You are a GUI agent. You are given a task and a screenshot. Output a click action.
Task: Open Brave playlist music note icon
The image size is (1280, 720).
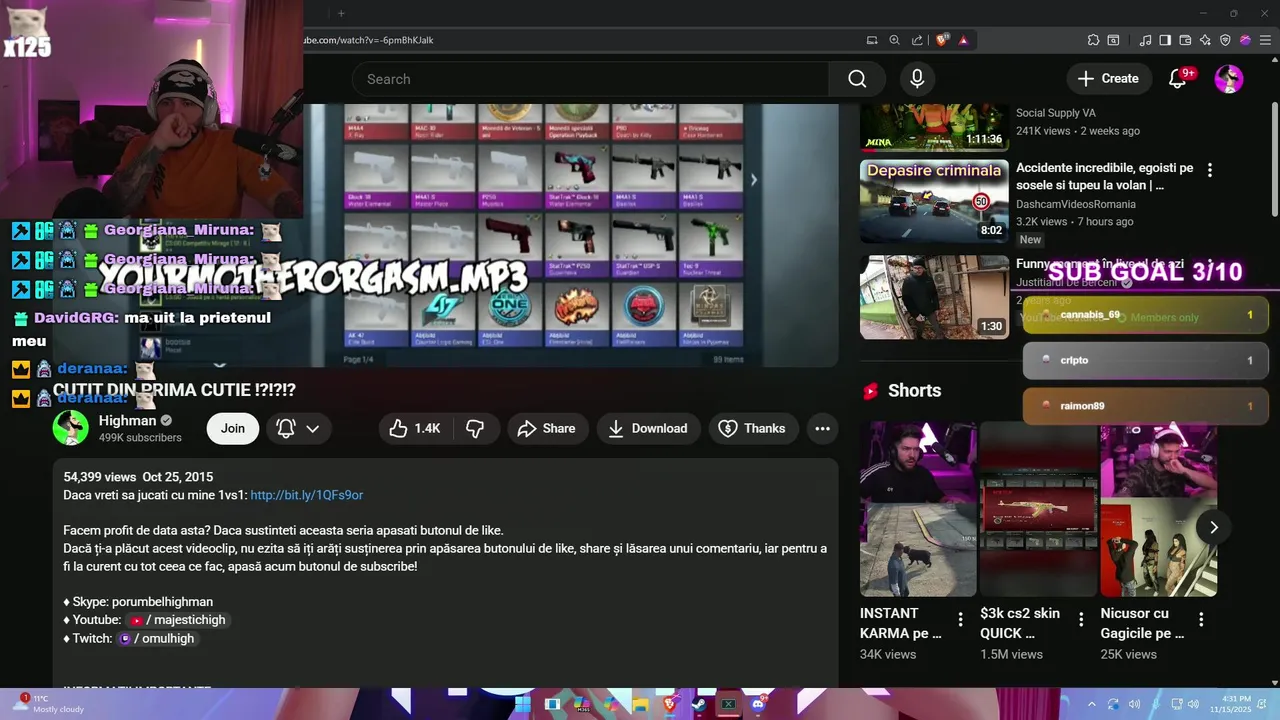coord(1145,40)
